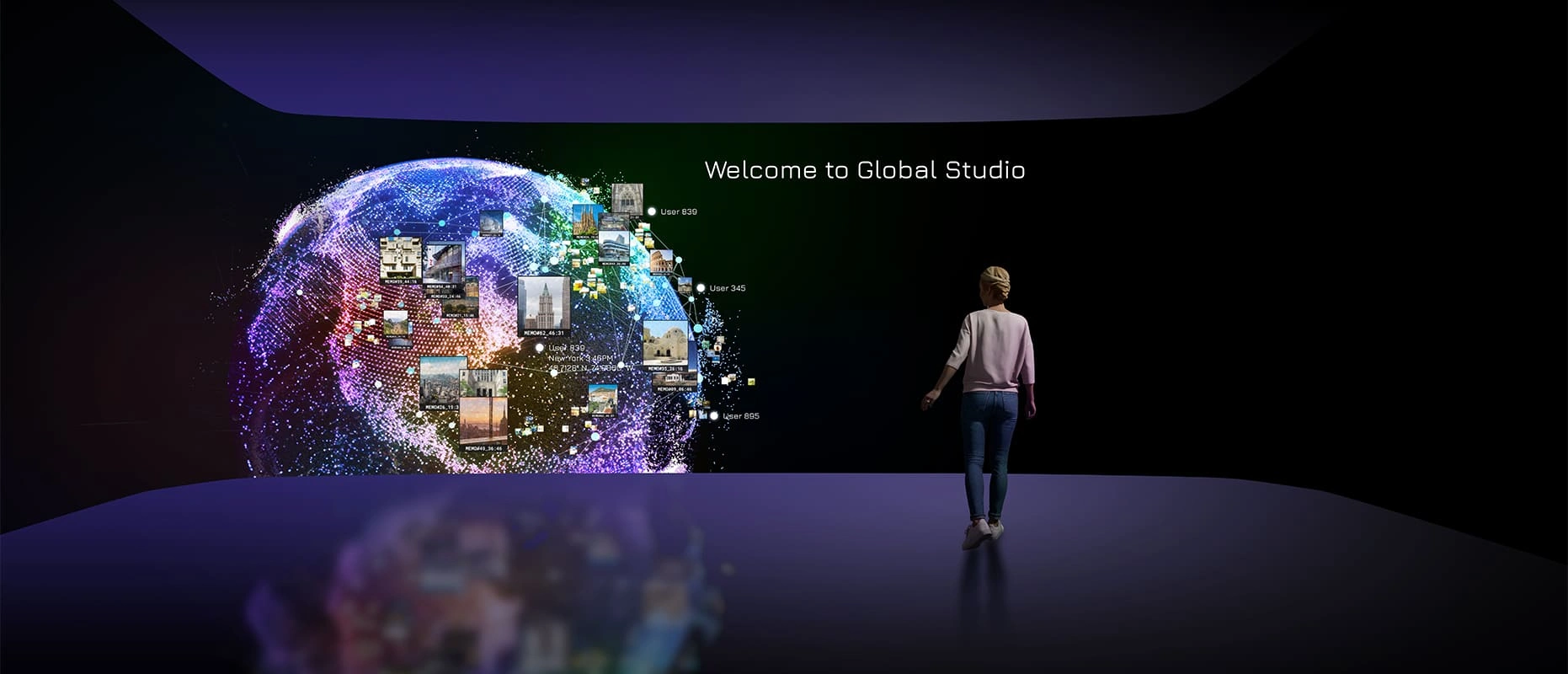This screenshot has width=1568, height=674.
Task: Select the User 895 marker dot
Action: click(x=714, y=416)
